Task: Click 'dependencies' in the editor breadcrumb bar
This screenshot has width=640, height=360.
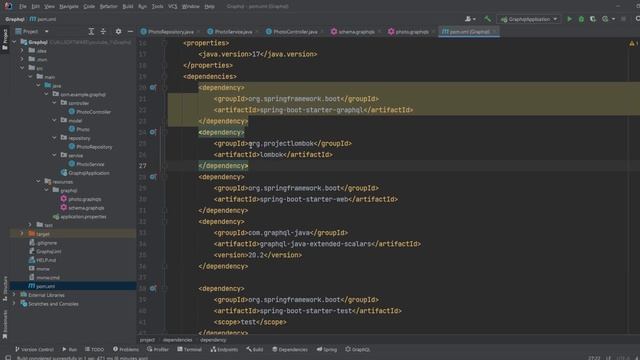Action: tap(178, 340)
